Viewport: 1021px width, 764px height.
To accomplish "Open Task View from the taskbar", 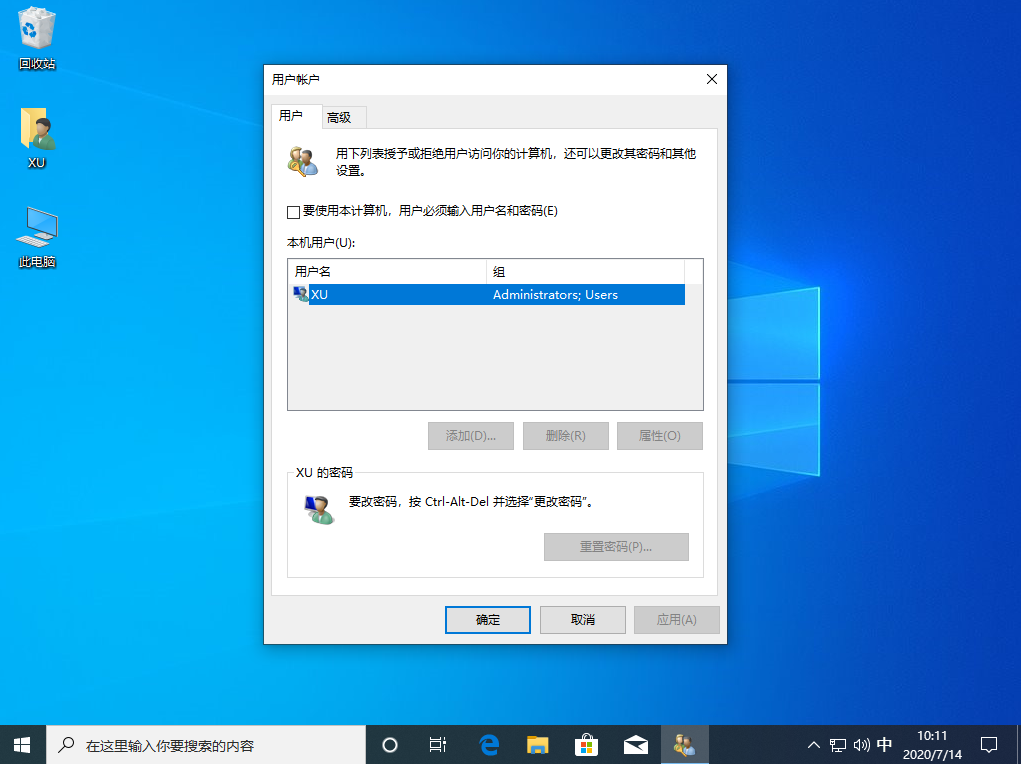I will 437,744.
